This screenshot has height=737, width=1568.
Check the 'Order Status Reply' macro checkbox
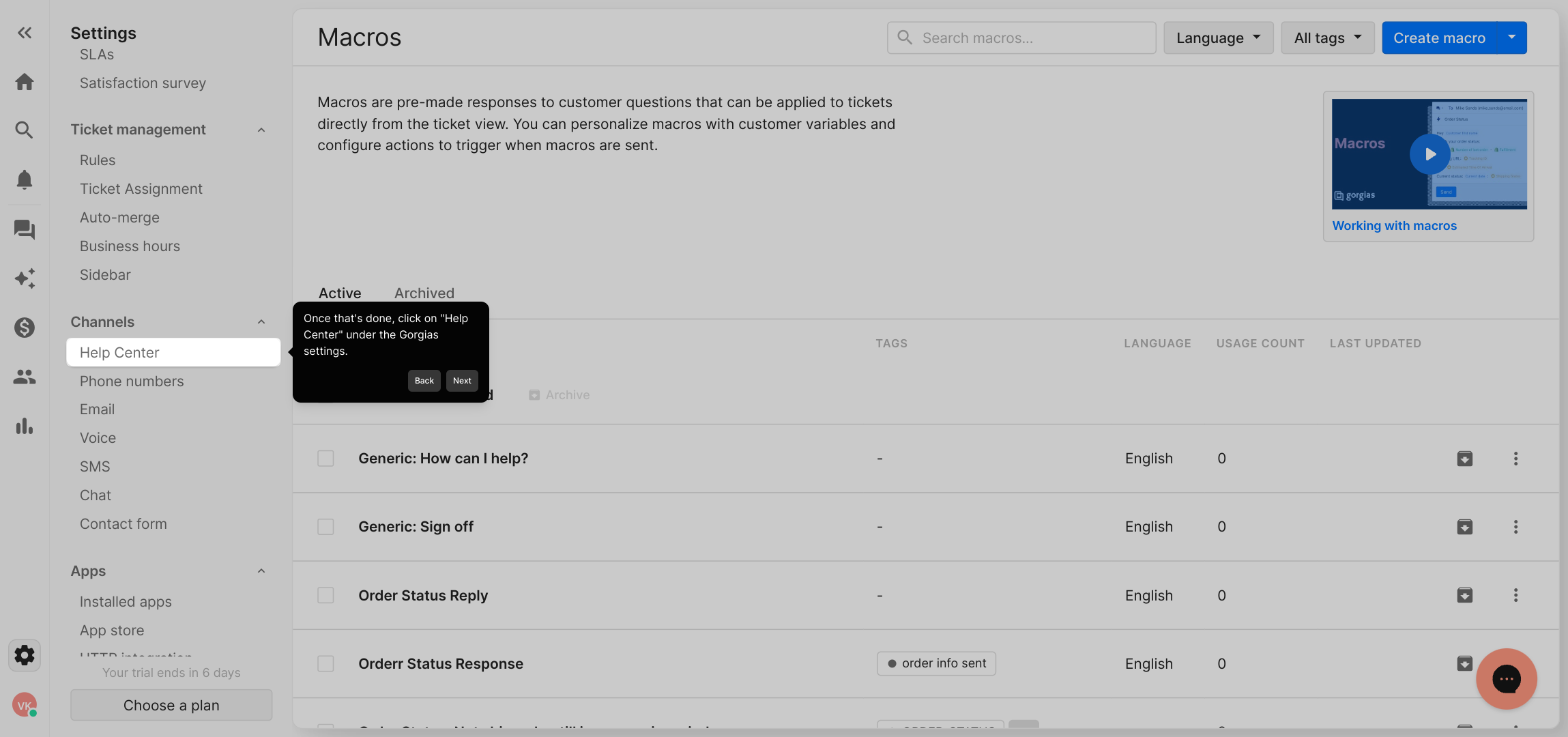coord(325,595)
